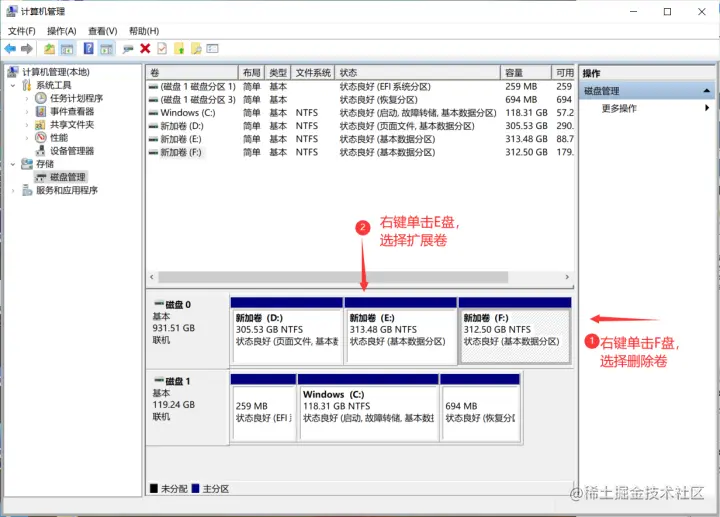
Task: Select Windows (C:) row in volume list
Action: click(x=360, y=112)
